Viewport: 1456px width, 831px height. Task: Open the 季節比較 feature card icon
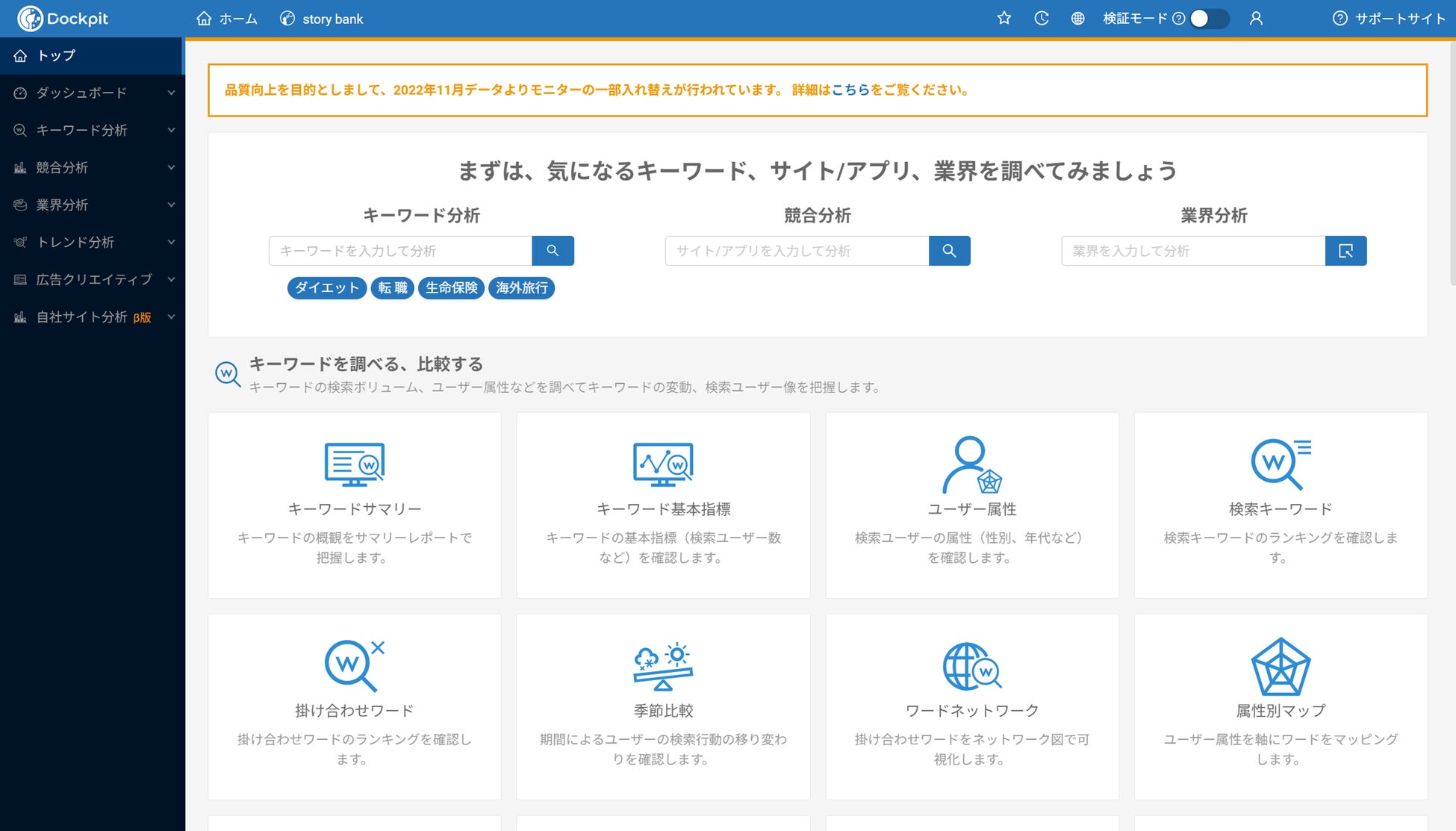pos(663,666)
